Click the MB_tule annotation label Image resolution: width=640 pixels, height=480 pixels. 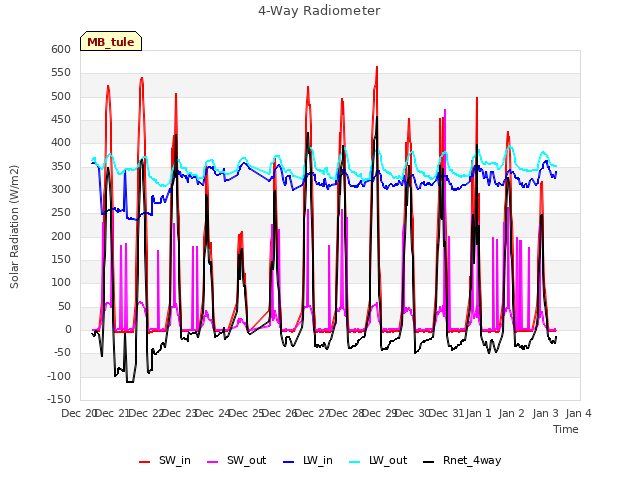111,41
